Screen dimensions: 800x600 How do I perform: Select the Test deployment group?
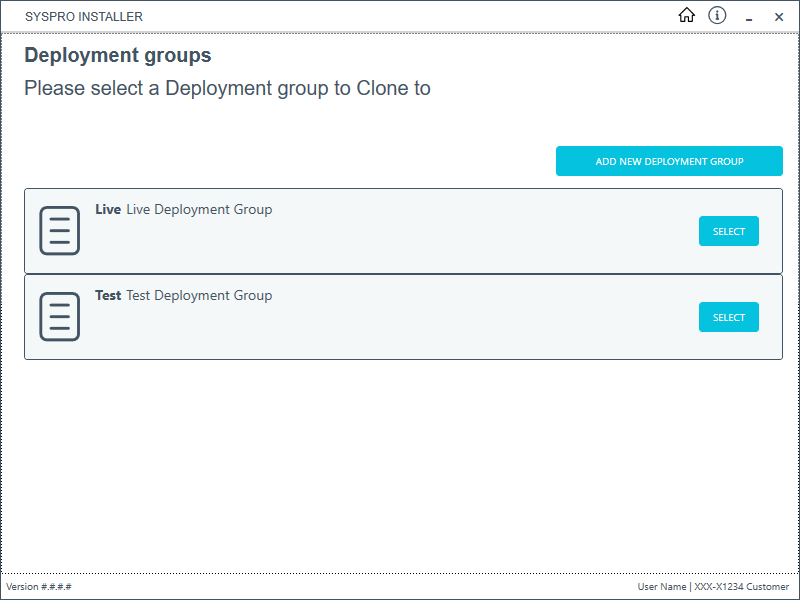tap(728, 317)
